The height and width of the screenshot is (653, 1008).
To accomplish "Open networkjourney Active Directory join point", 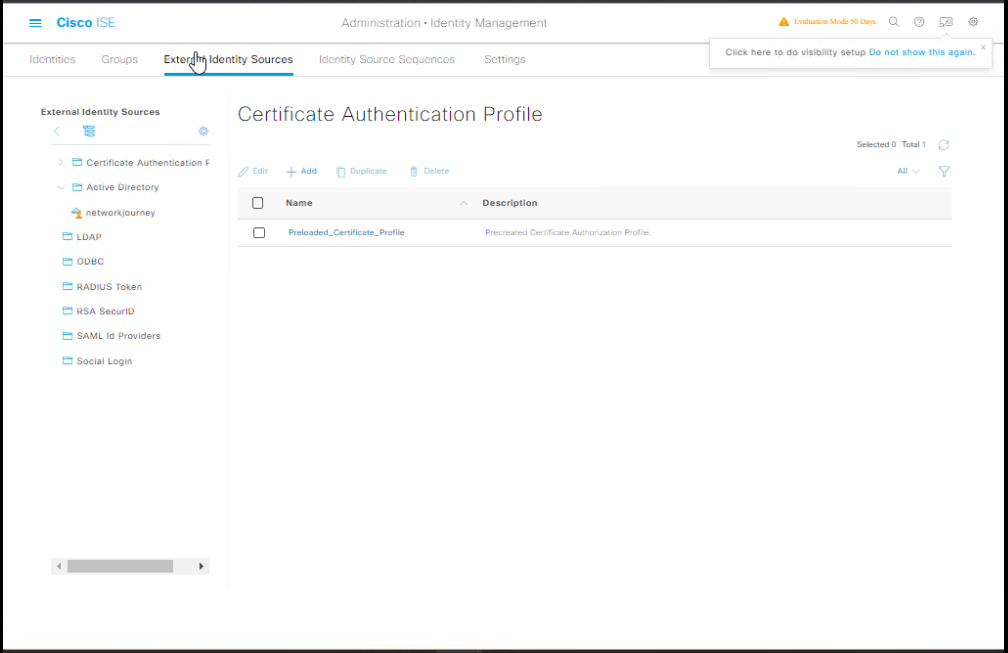I will click(120, 213).
